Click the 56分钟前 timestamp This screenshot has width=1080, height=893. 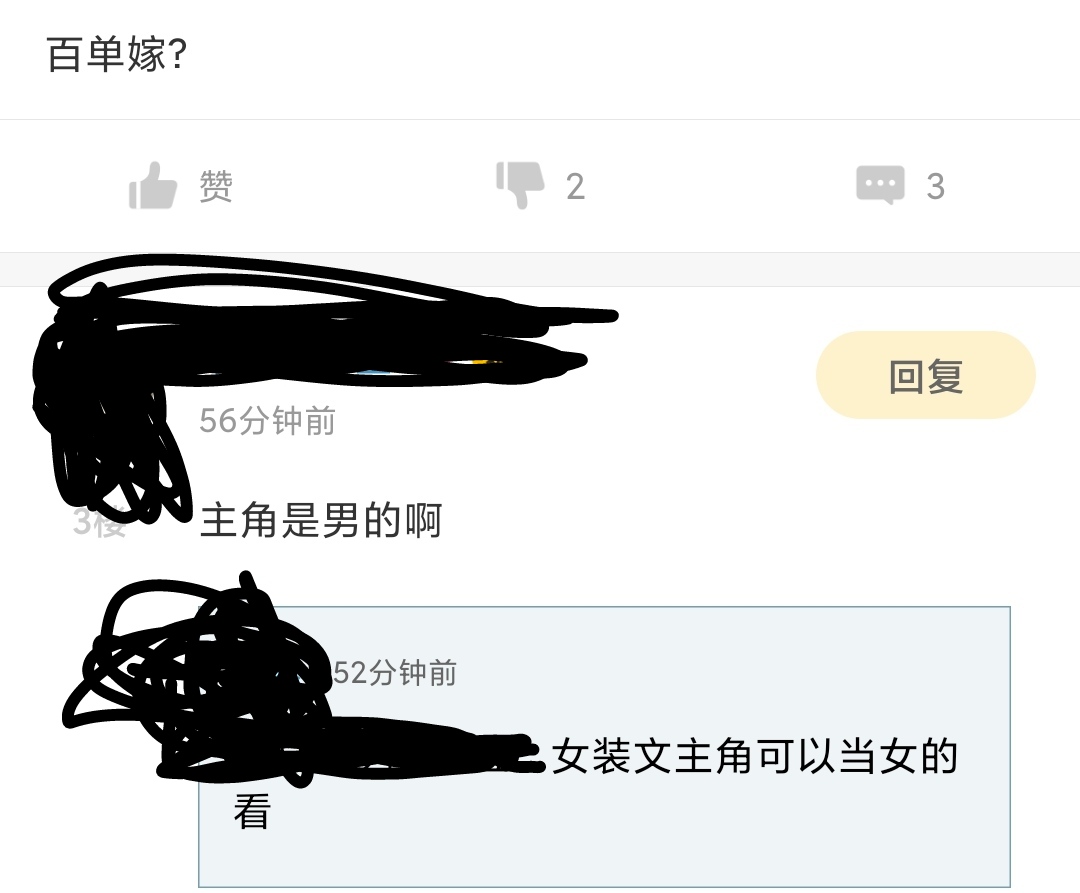click(267, 421)
